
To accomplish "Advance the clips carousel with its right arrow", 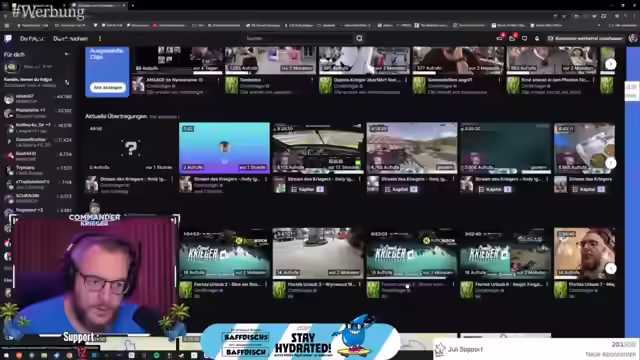I will (x=611, y=64).
